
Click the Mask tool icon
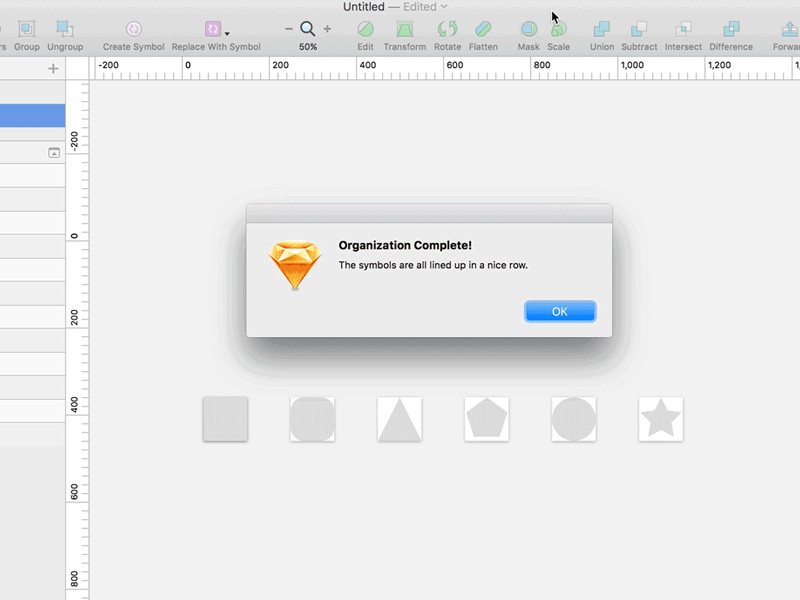[529, 29]
